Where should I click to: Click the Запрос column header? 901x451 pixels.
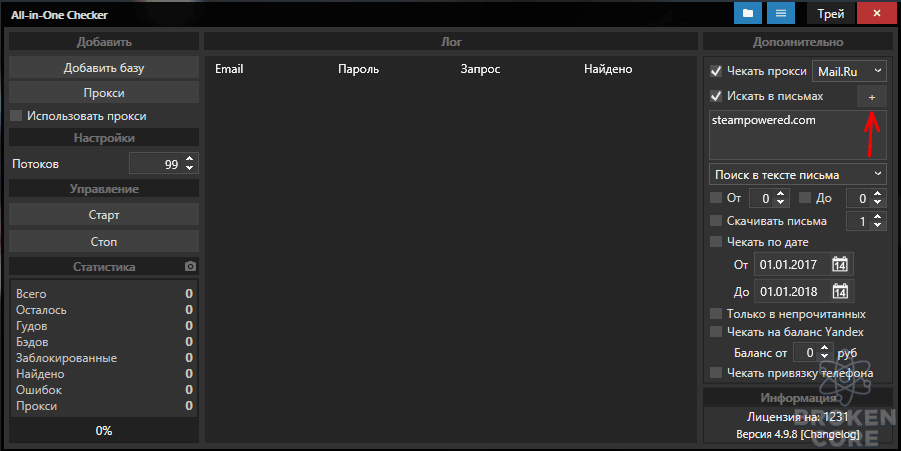pyautogui.click(x=480, y=69)
